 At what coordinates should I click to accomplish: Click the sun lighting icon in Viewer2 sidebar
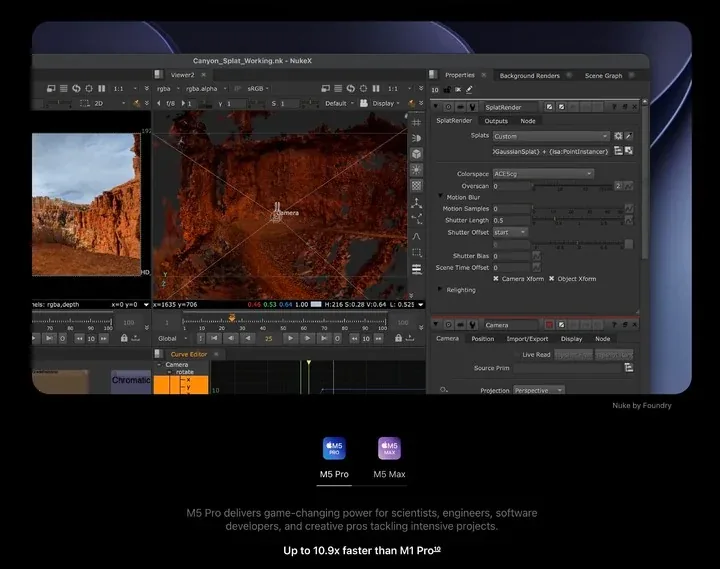tap(416, 169)
